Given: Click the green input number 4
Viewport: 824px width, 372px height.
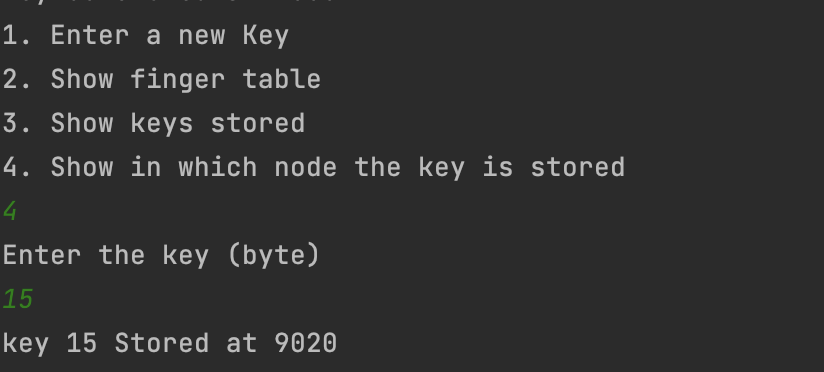Looking at the screenshot, I should pyautogui.click(x=10, y=212).
